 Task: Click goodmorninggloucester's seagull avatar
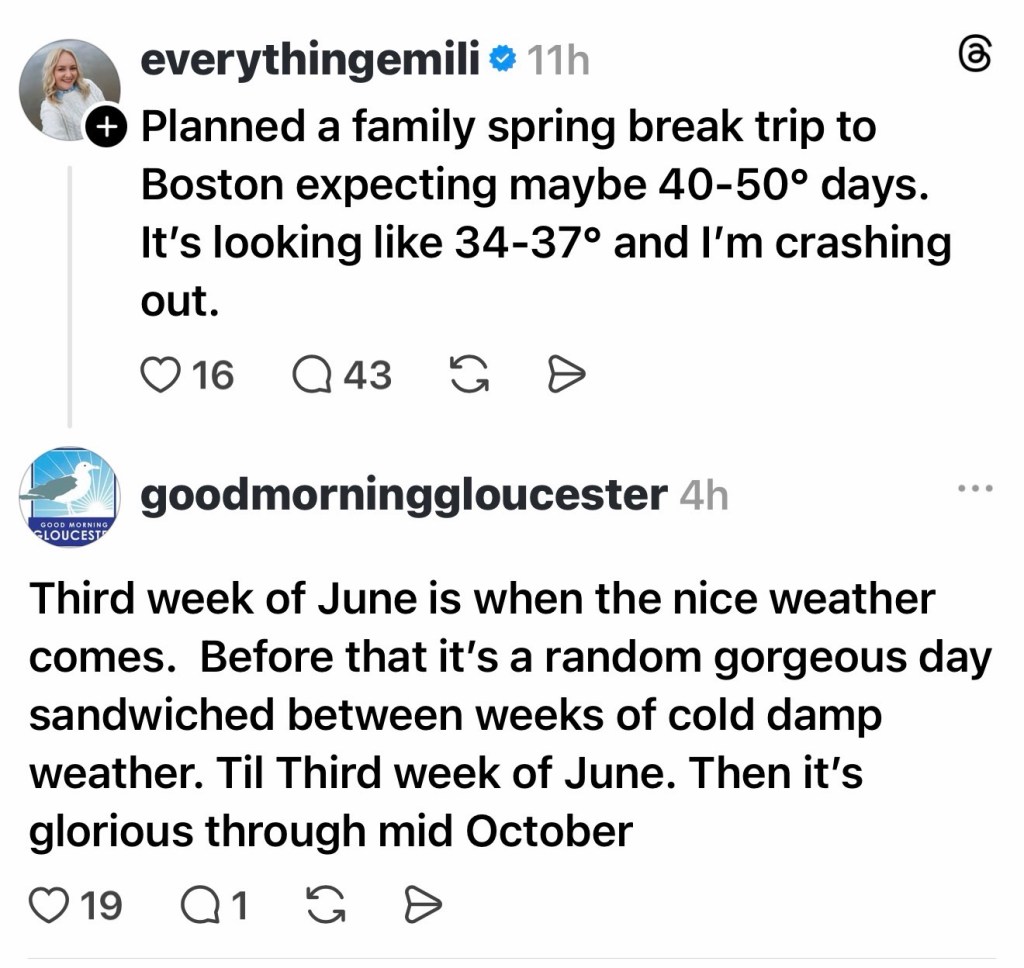click(68, 497)
